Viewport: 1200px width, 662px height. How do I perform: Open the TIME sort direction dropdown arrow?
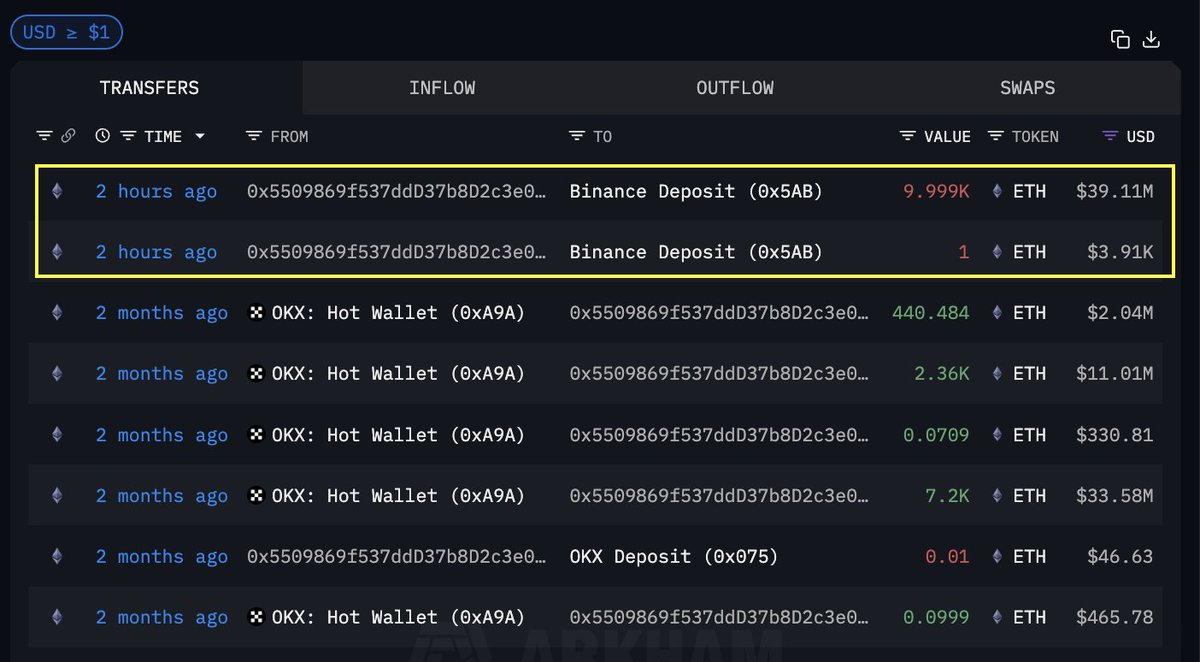(x=199, y=136)
